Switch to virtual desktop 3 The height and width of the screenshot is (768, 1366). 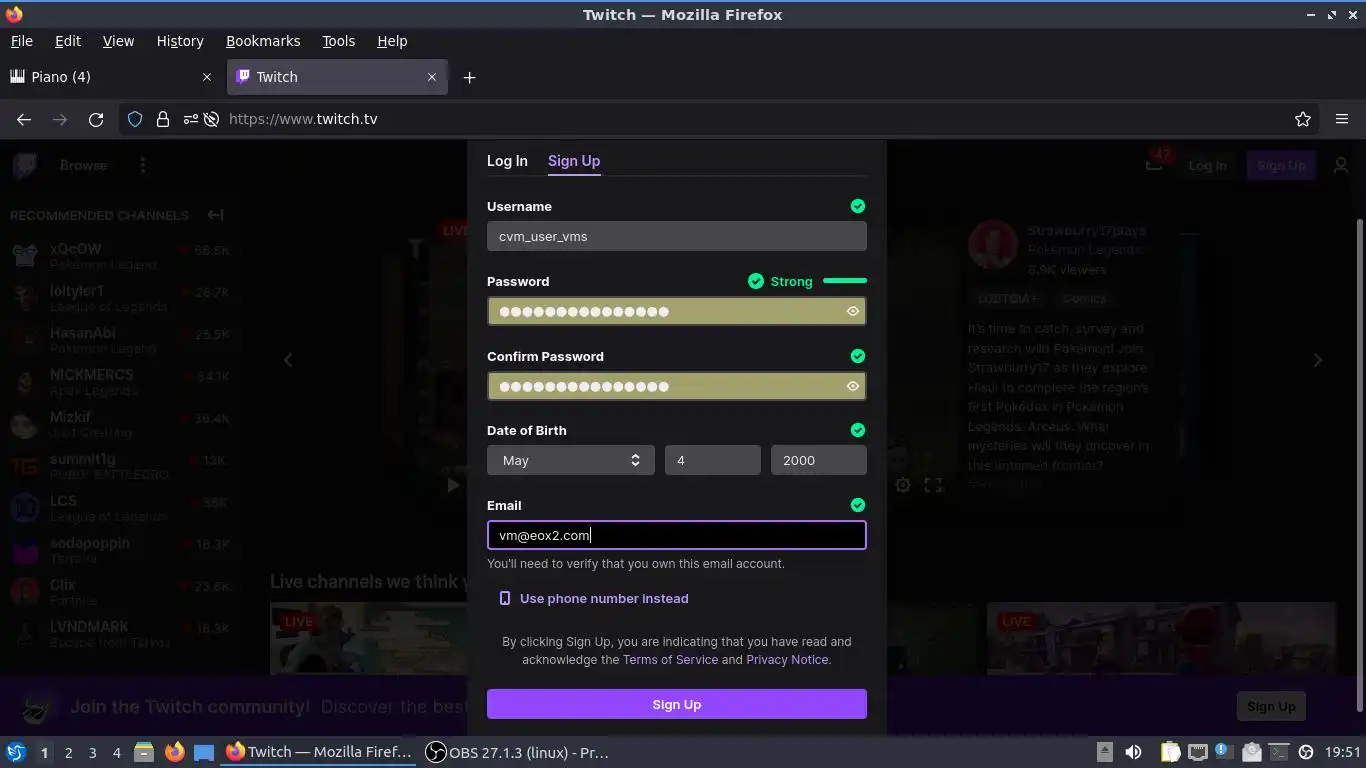92,753
